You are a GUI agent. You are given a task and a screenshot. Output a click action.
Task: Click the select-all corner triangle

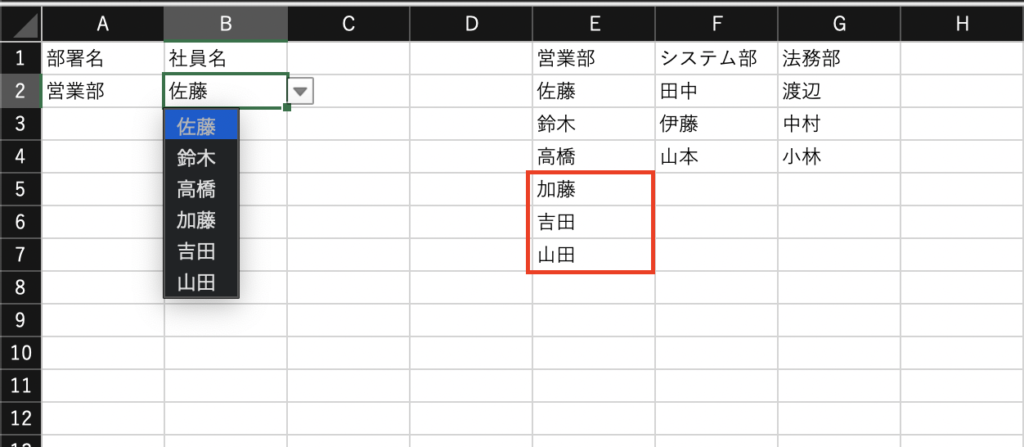tap(21, 25)
